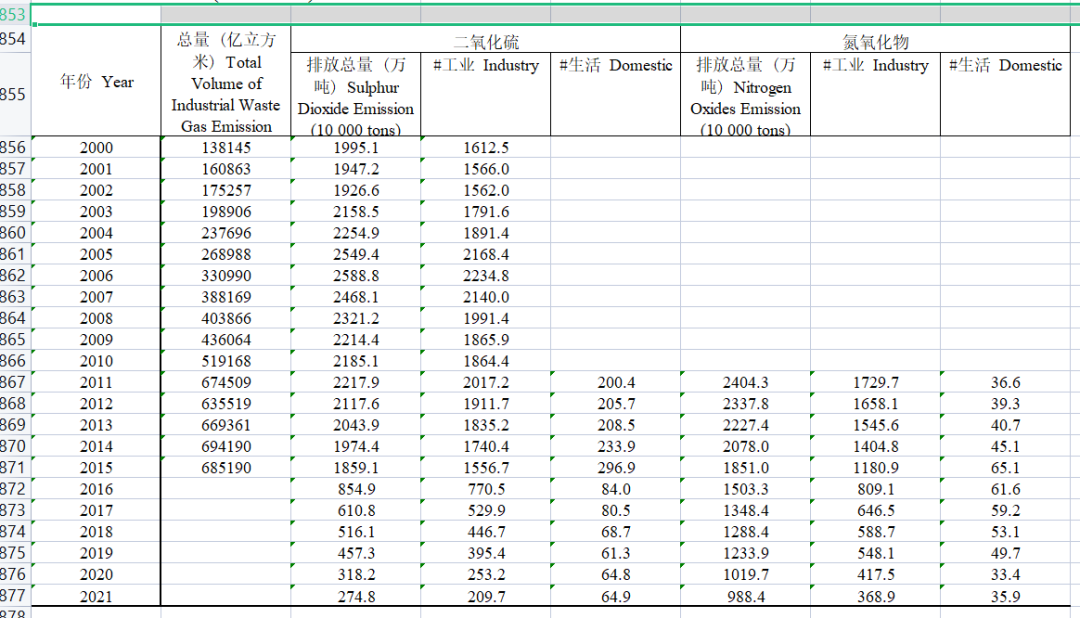Click the Nitrogen Oxides Emission header cell
Image resolution: width=1080 pixels, height=618 pixels.
point(745,95)
